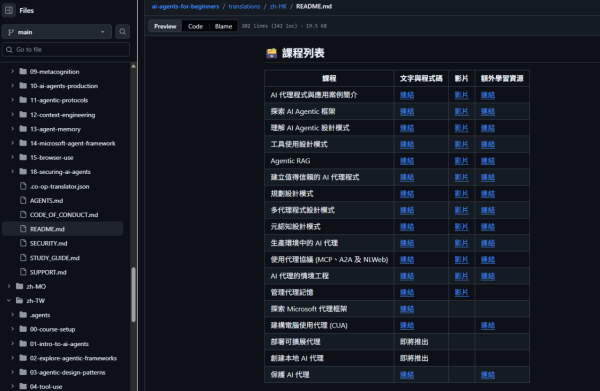The width and height of the screenshot is (600, 391).
Task: Click the file tree vertical scrollbar
Action: 133,295
